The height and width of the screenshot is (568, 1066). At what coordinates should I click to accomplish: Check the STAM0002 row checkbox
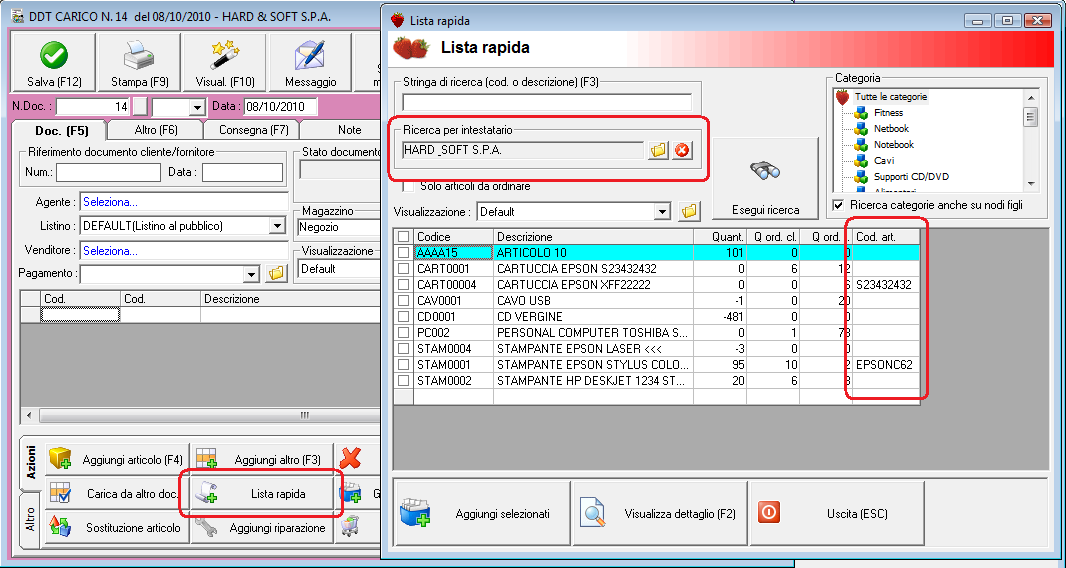(404, 381)
